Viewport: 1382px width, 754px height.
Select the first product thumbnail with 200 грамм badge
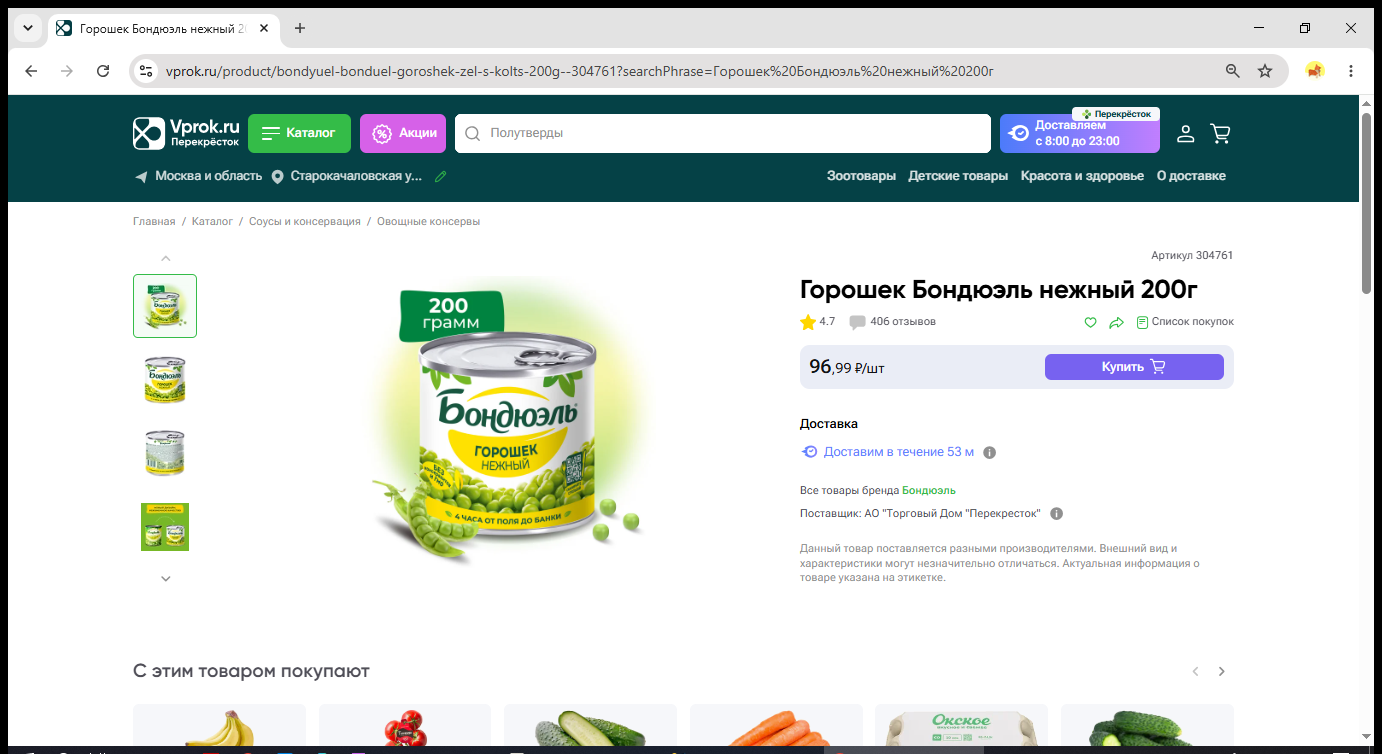[x=165, y=306]
